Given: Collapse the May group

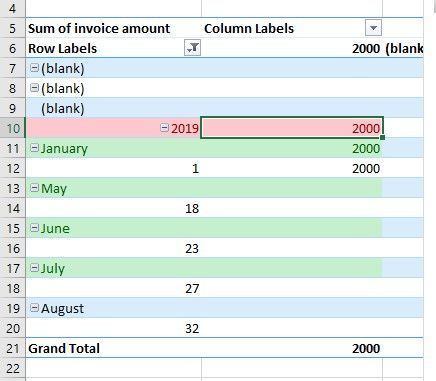Looking at the screenshot, I should click(x=34, y=188).
